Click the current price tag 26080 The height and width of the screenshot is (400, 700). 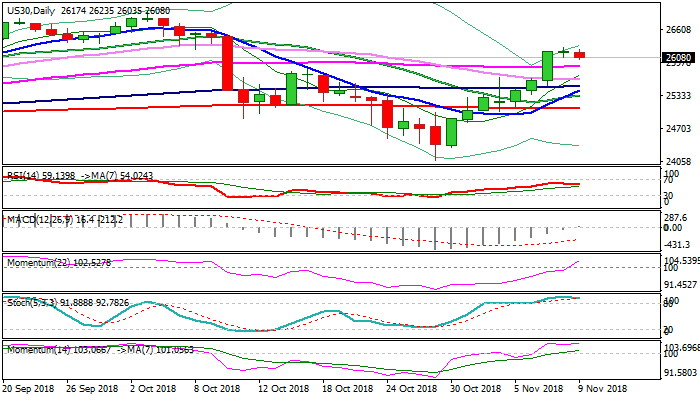click(x=678, y=59)
